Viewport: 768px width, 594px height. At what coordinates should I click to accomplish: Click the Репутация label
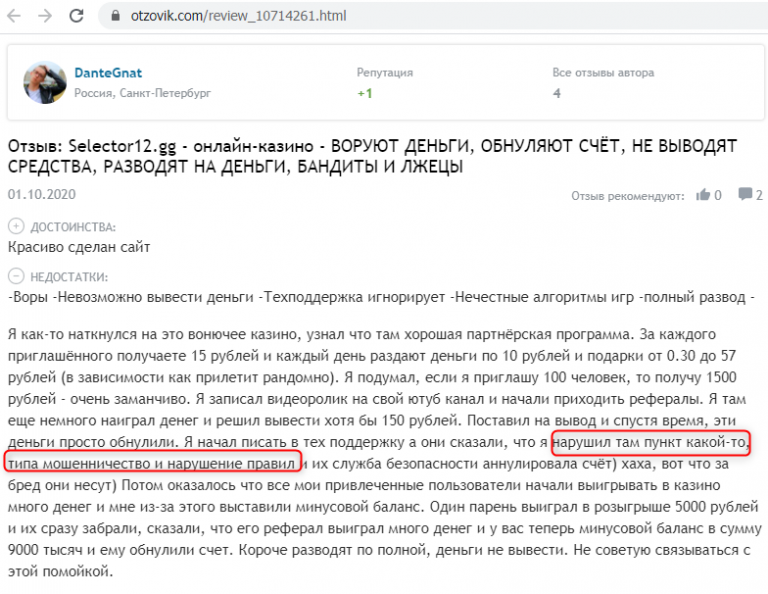pyautogui.click(x=384, y=73)
